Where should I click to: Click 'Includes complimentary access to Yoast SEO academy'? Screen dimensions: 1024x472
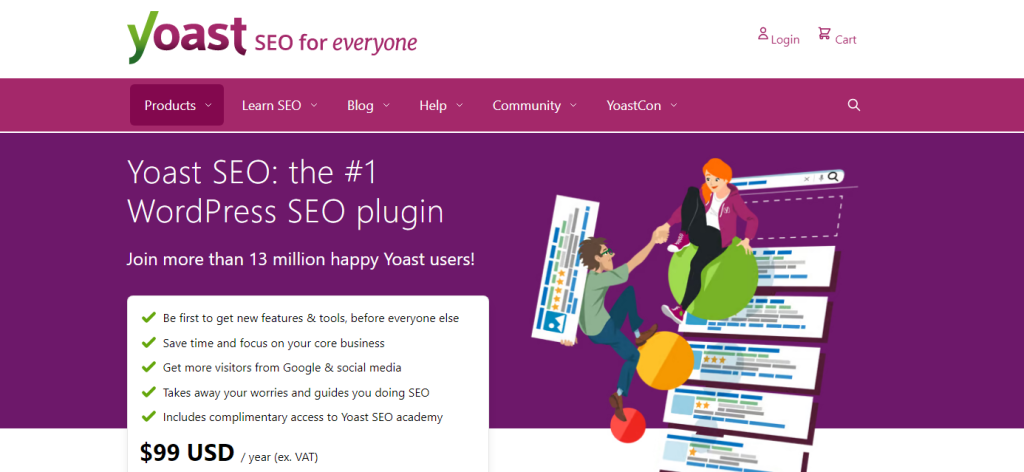pos(303,417)
